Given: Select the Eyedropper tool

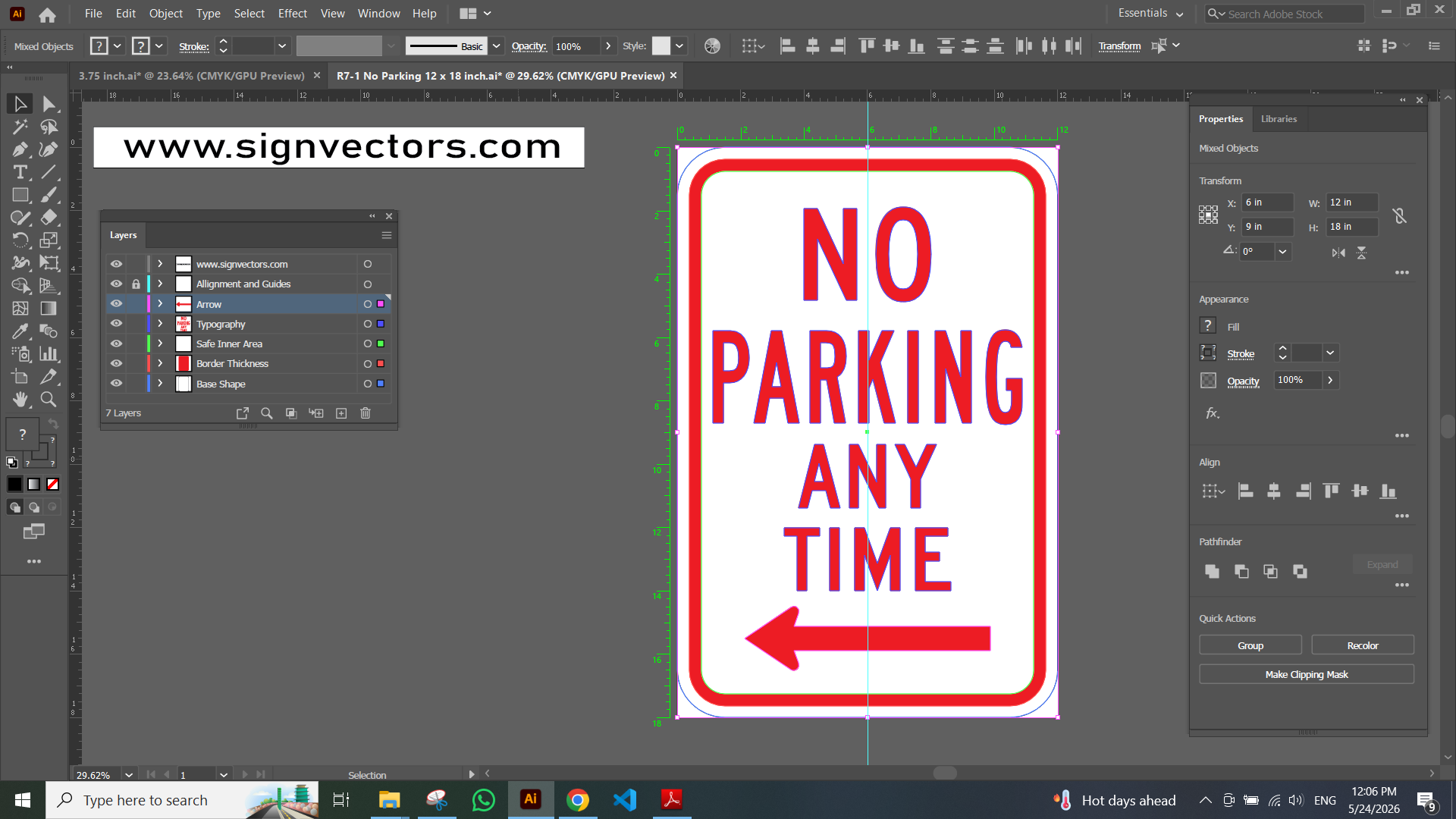Looking at the screenshot, I should point(20,331).
